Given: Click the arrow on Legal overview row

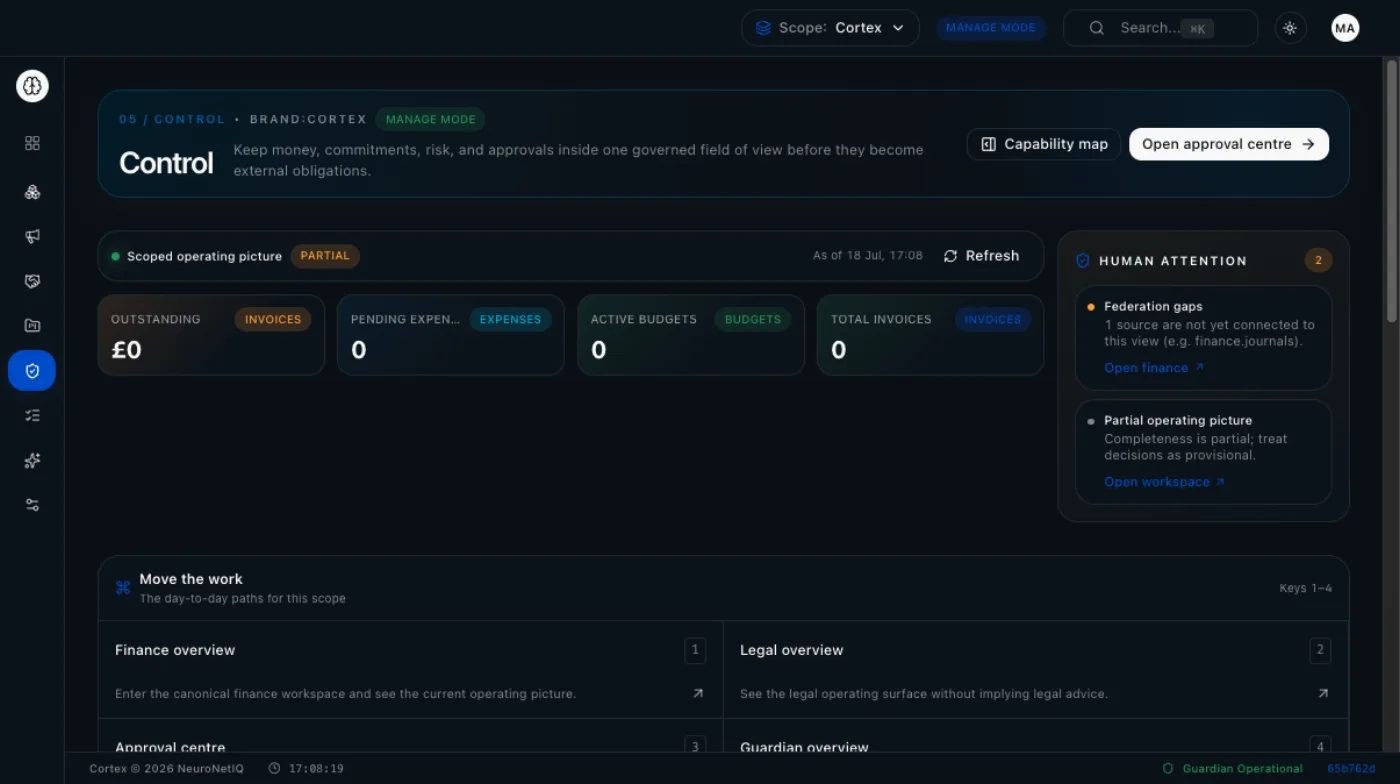Looking at the screenshot, I should coord(1323,693).
